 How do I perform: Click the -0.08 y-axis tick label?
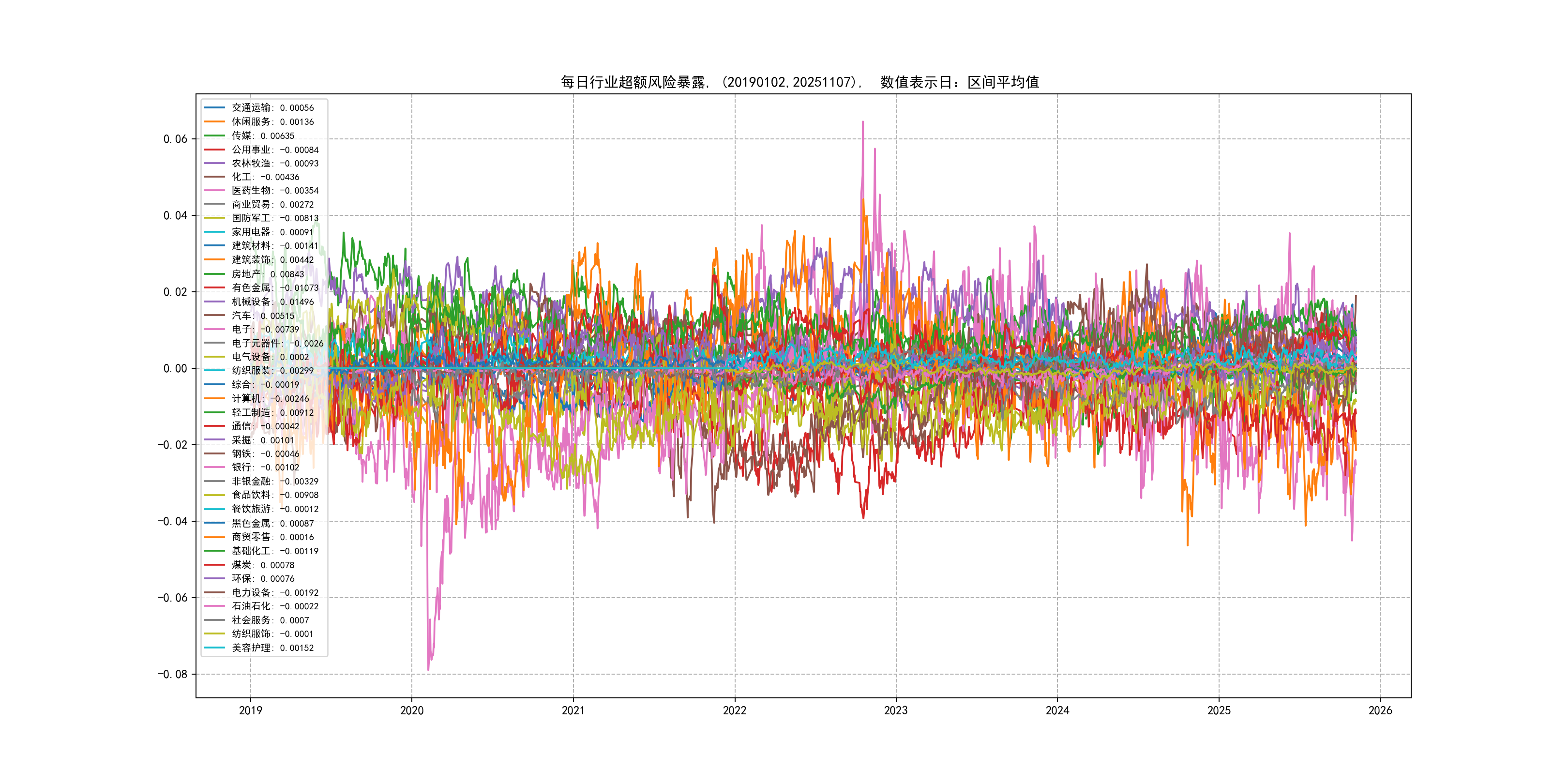point(172,674)
